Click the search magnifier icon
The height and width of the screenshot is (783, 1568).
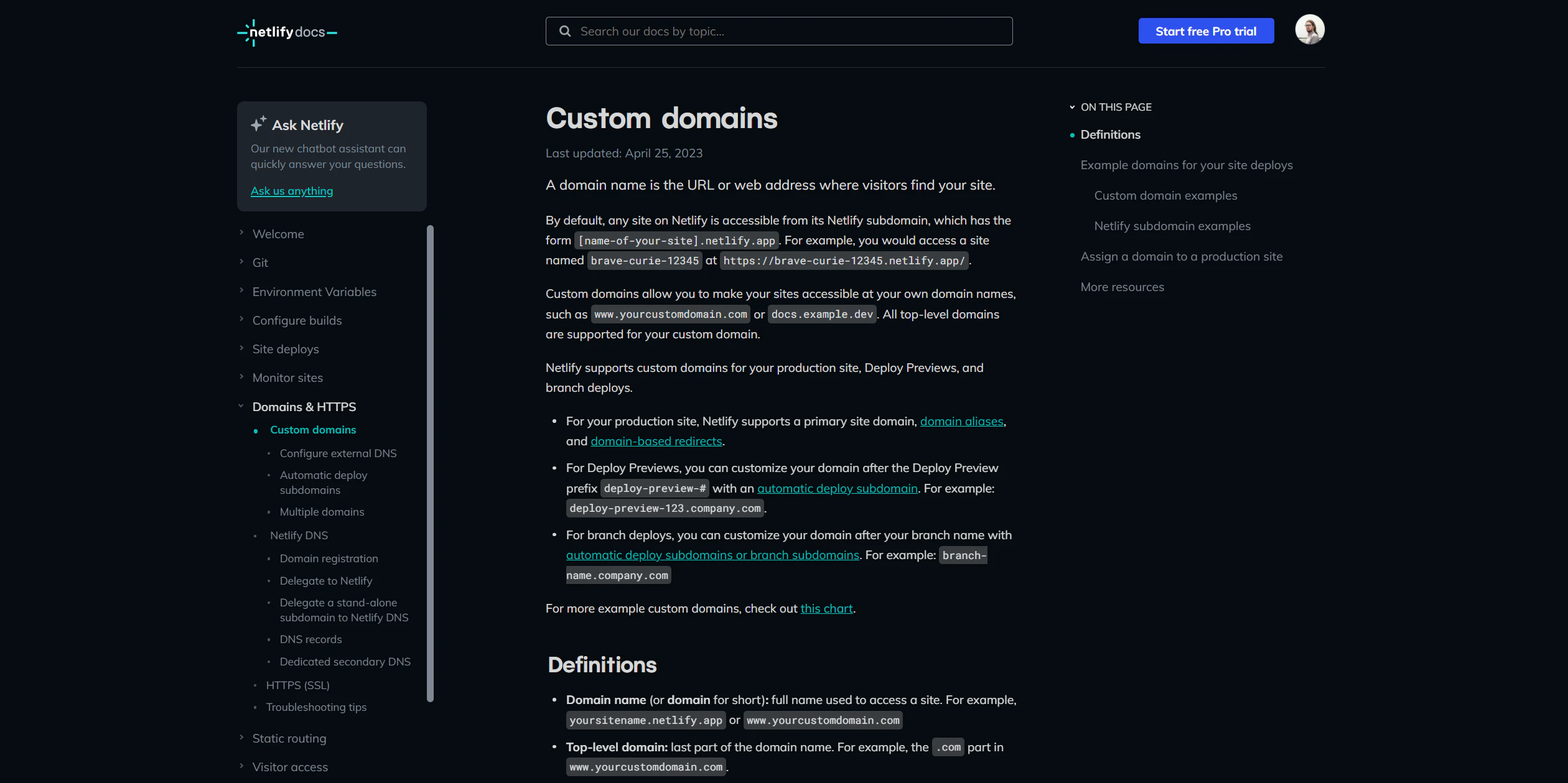click(565, 31)
